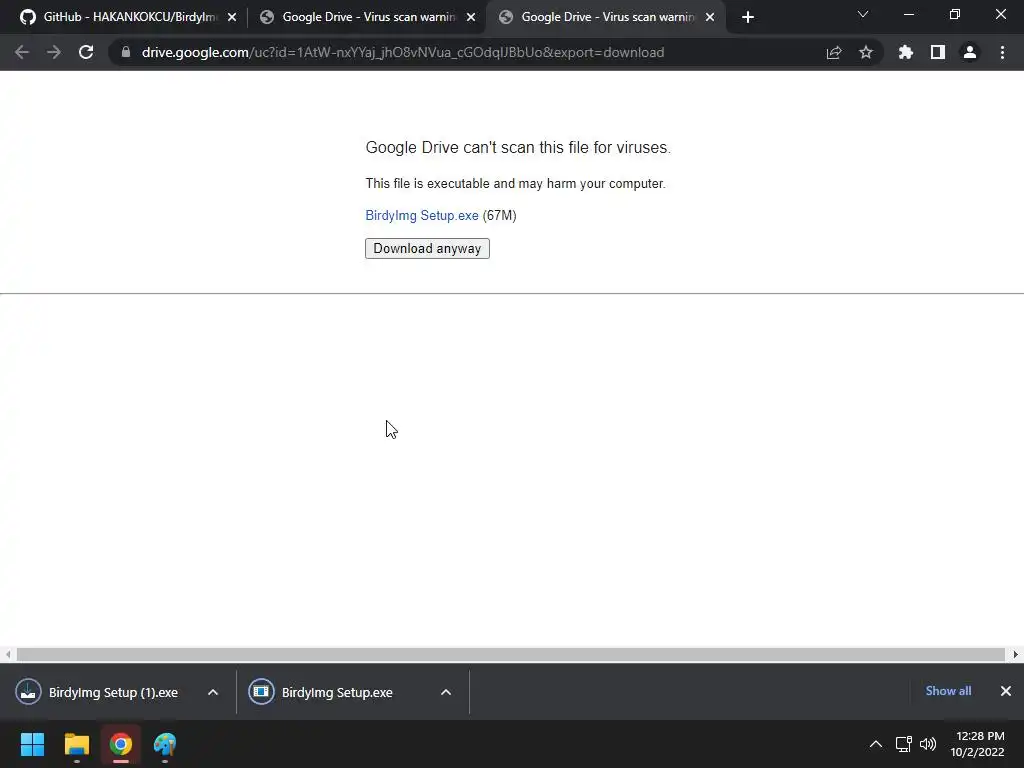The image size is (1024, 768).
Task: Open the Chrome profile menu
Action: click(970, 52)
